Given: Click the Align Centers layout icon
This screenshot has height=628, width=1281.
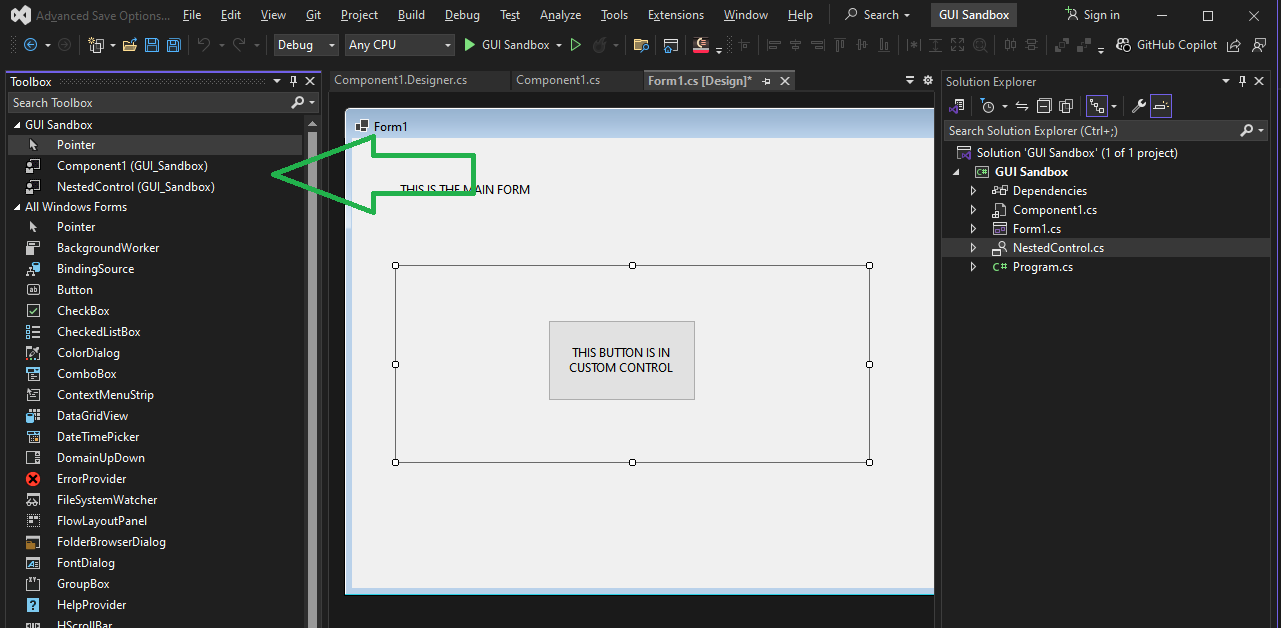Looking at the screenshot, I should [796, 45].
